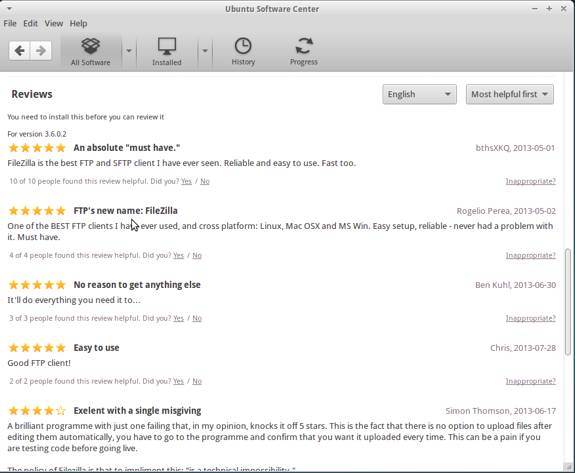Click the star rating of the 'Easy to use' review
This screenshot has width=575, height=473.
click(x=37, y=348)
